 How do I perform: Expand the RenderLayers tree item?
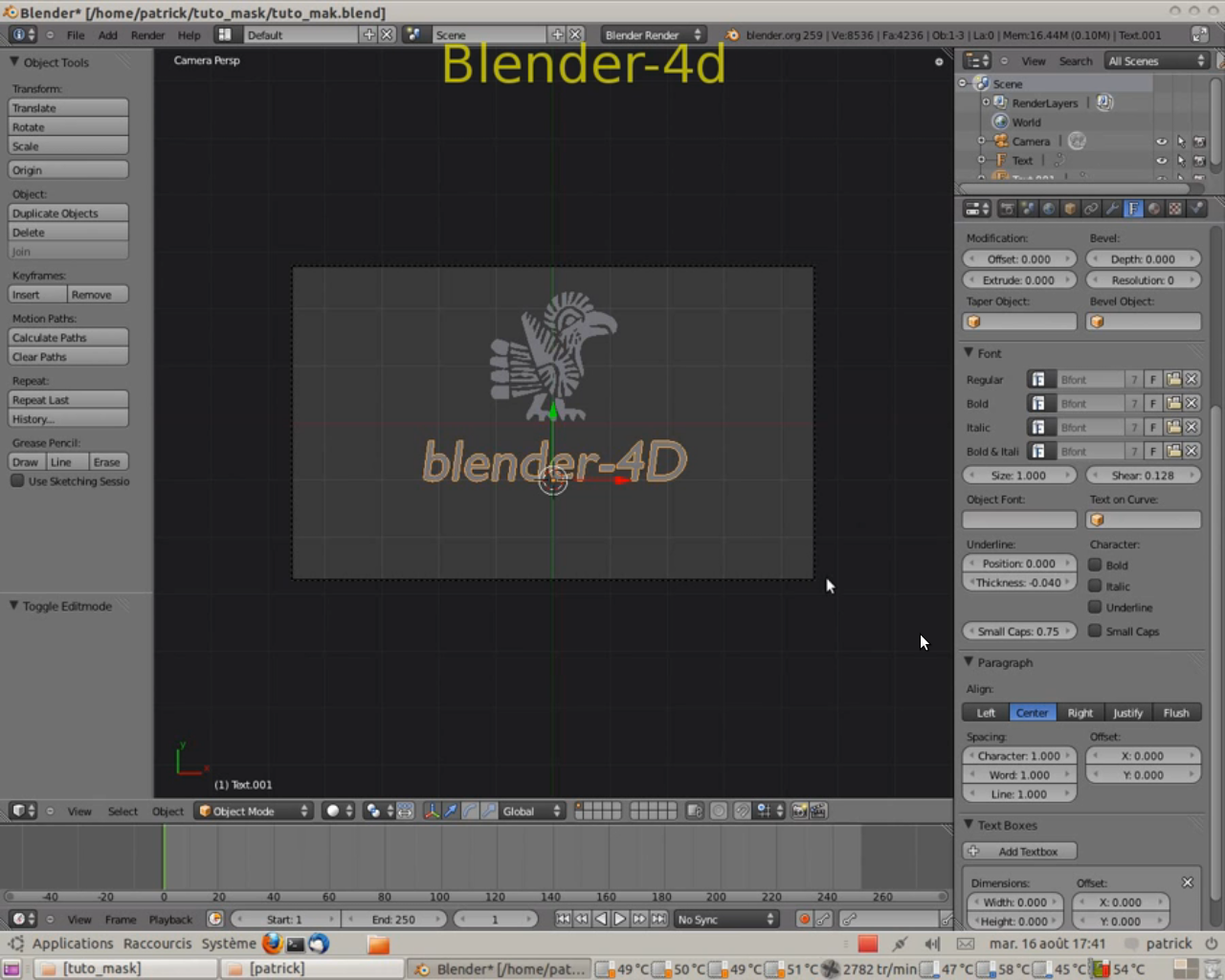click(986, 102)
